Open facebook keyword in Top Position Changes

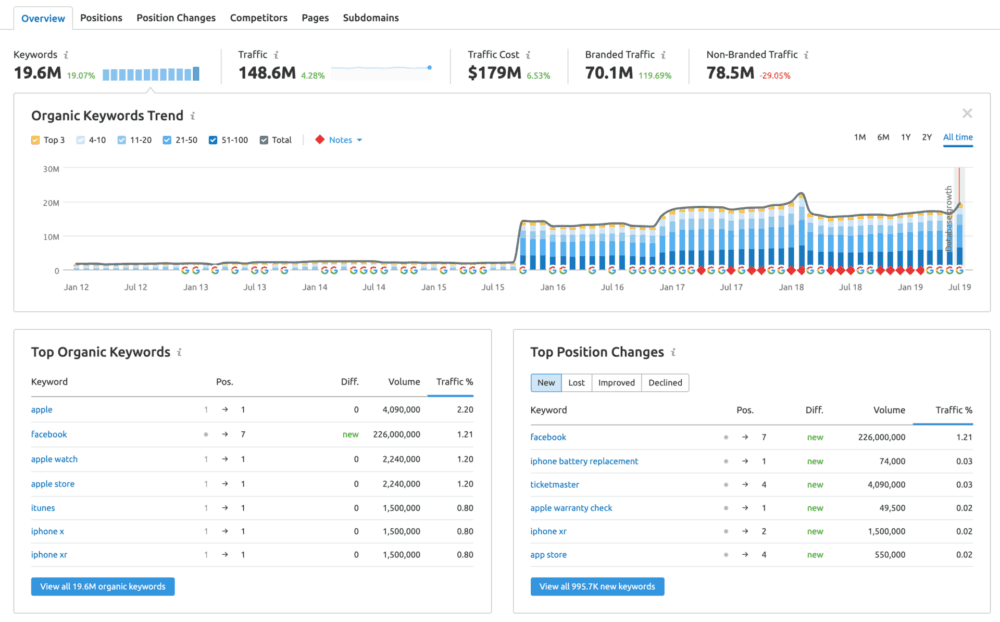[x=548, y=437]
